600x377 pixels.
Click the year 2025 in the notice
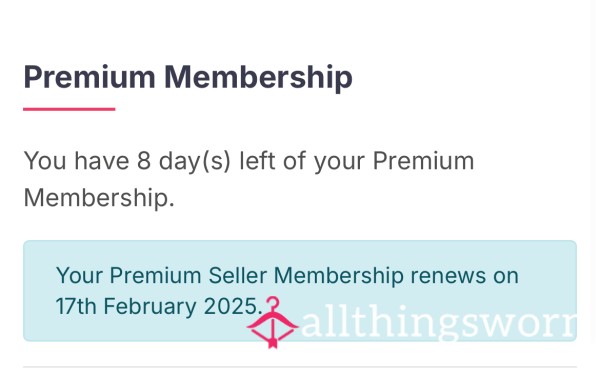[233, 306]
